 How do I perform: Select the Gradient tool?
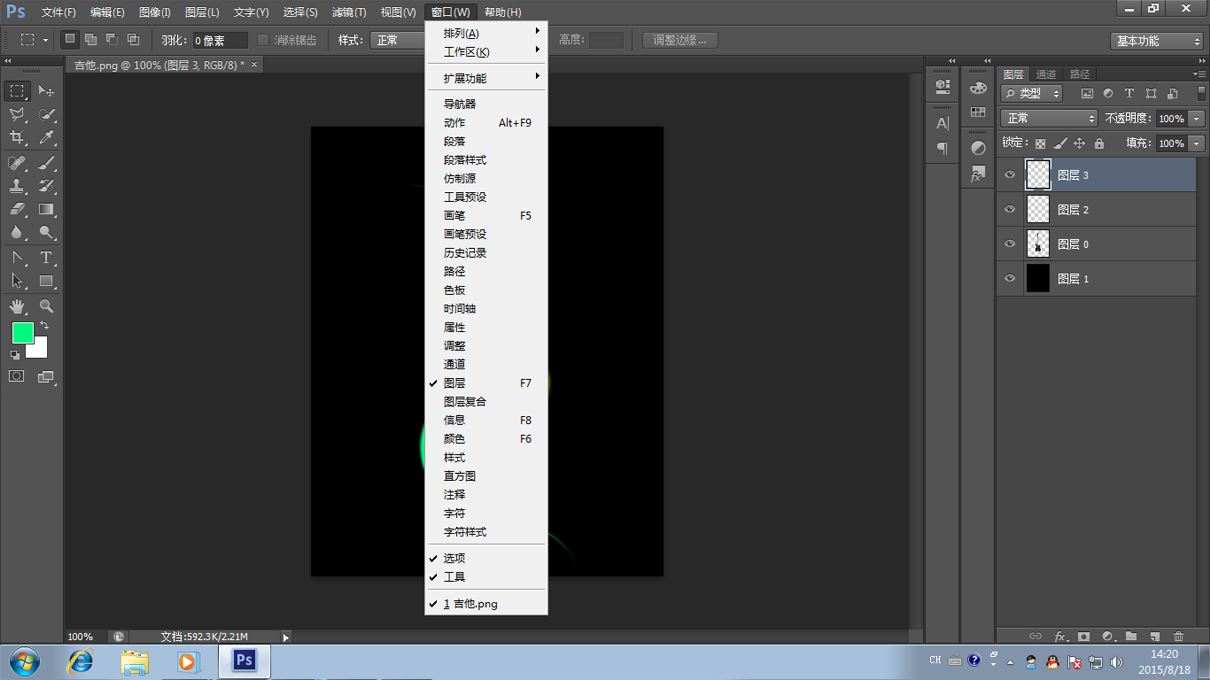click(46, 210)
